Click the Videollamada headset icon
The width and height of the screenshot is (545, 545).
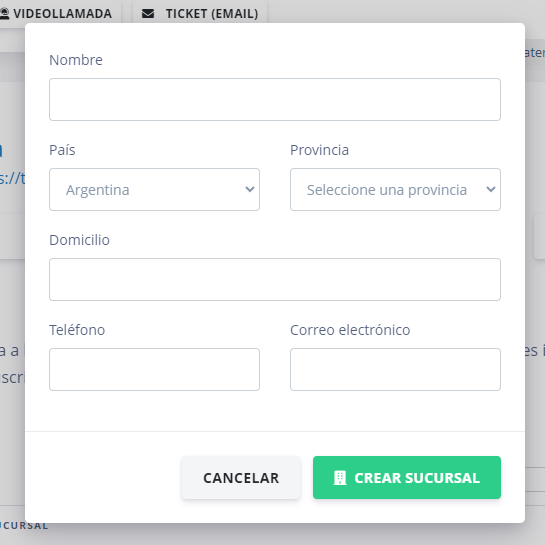[x=5, y=14]
